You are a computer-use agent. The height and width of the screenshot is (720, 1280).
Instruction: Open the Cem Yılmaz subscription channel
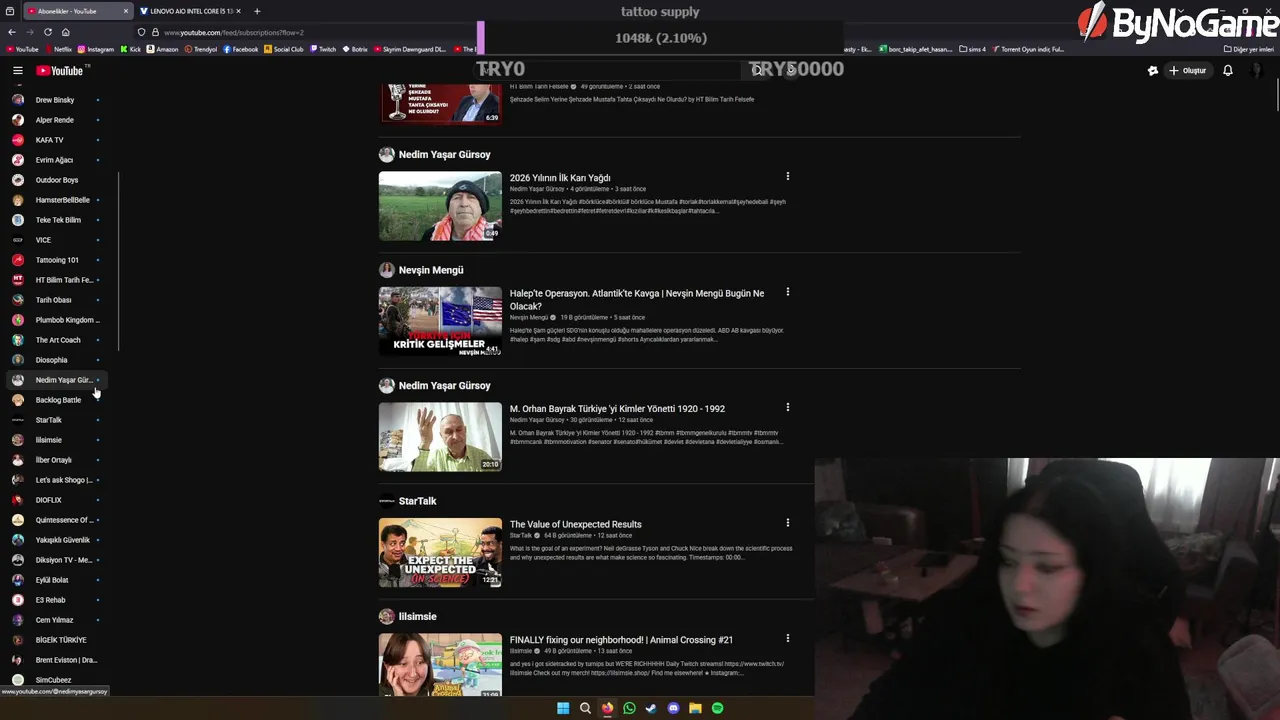tap(55, 620)
